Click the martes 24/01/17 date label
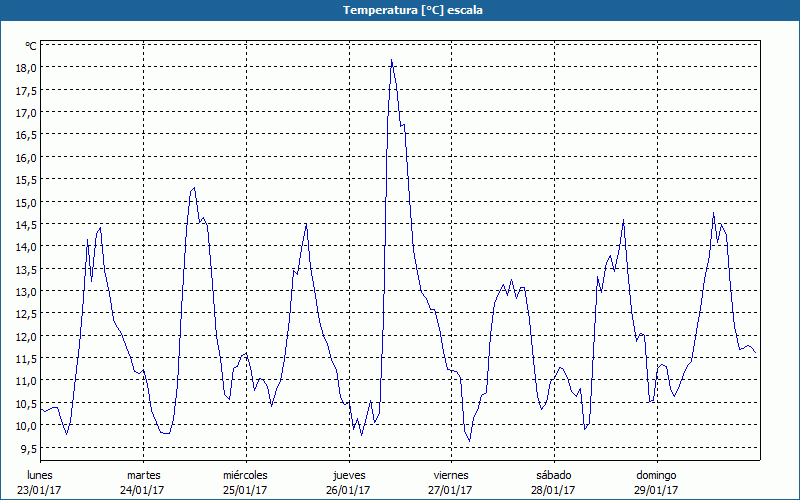 pos(143,482)
